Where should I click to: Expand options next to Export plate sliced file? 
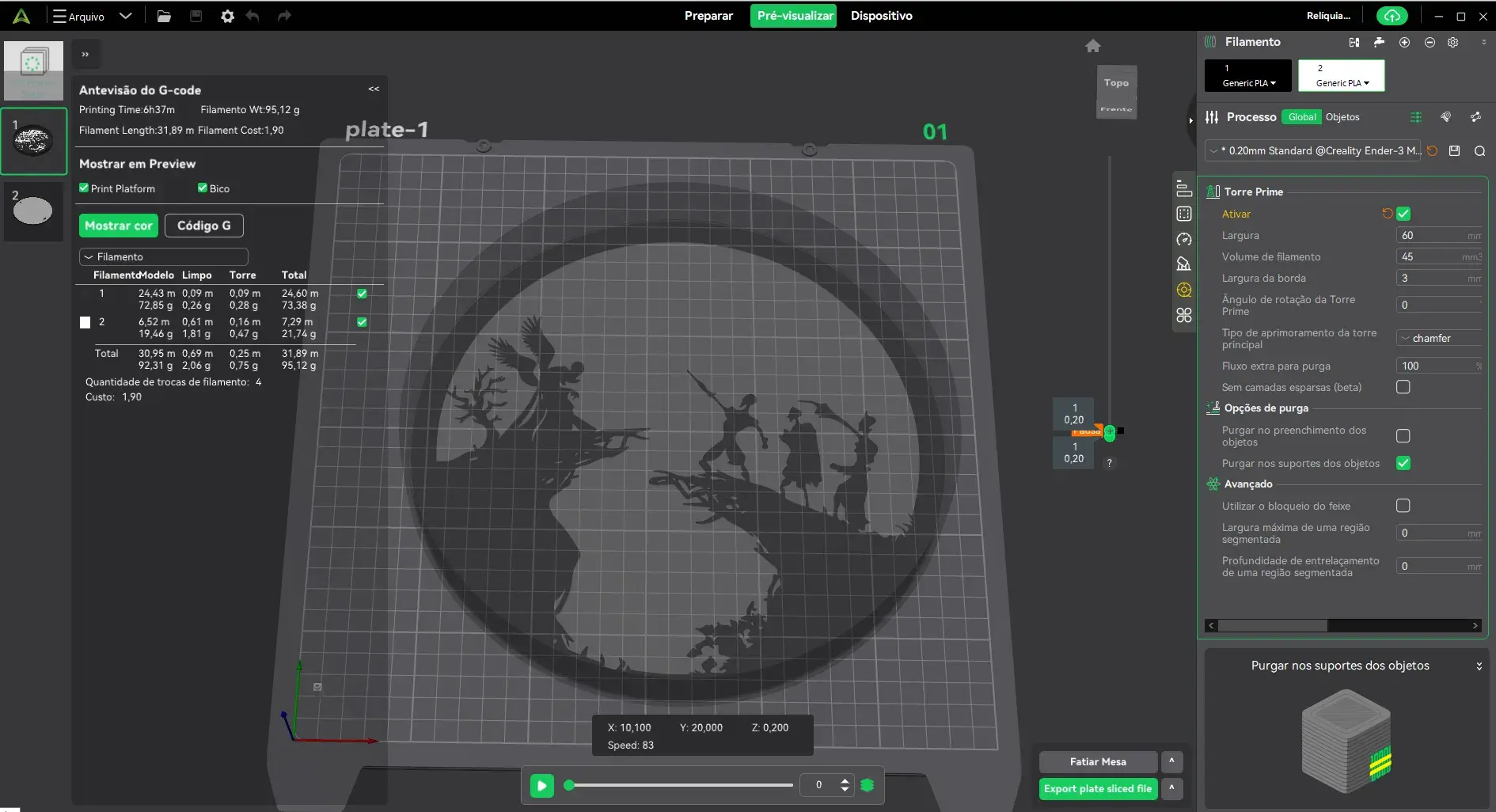click(x=1171, y=788)
